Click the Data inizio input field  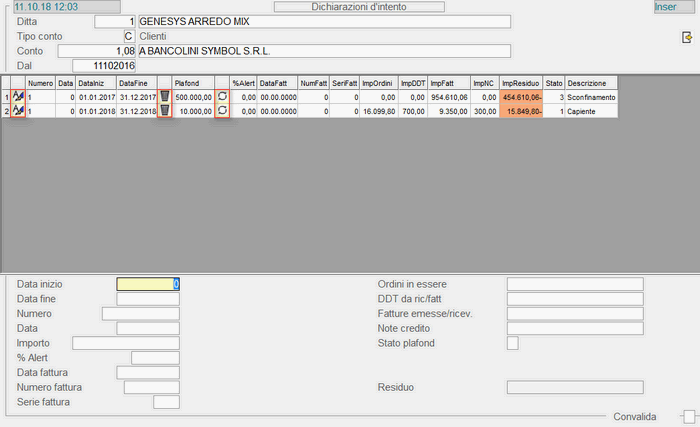point(148,284)
